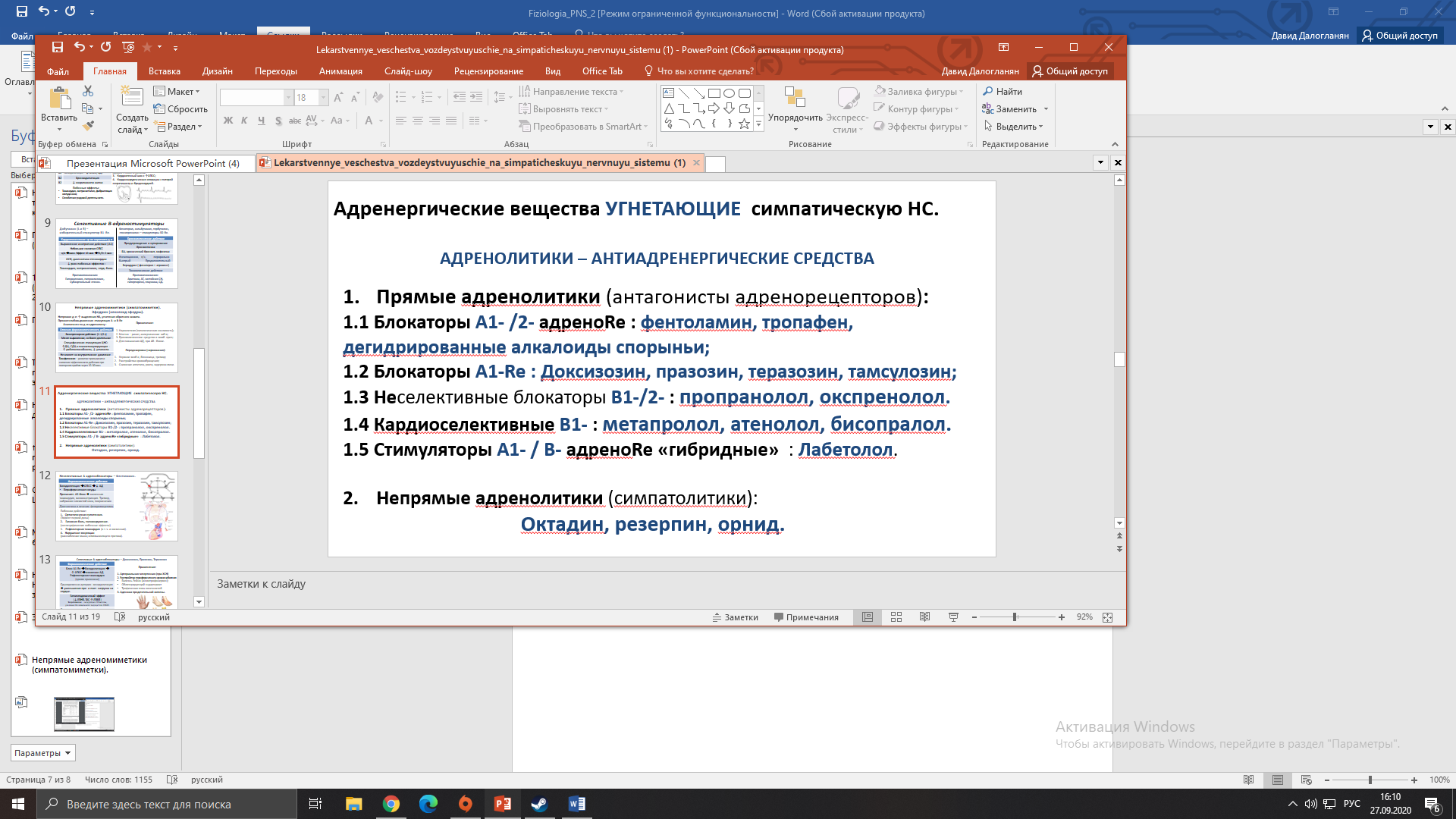The width and height of the screenshot is (1456, 819).
Task: Open the Анимация ribbon tab
Action: pos(340,71)
